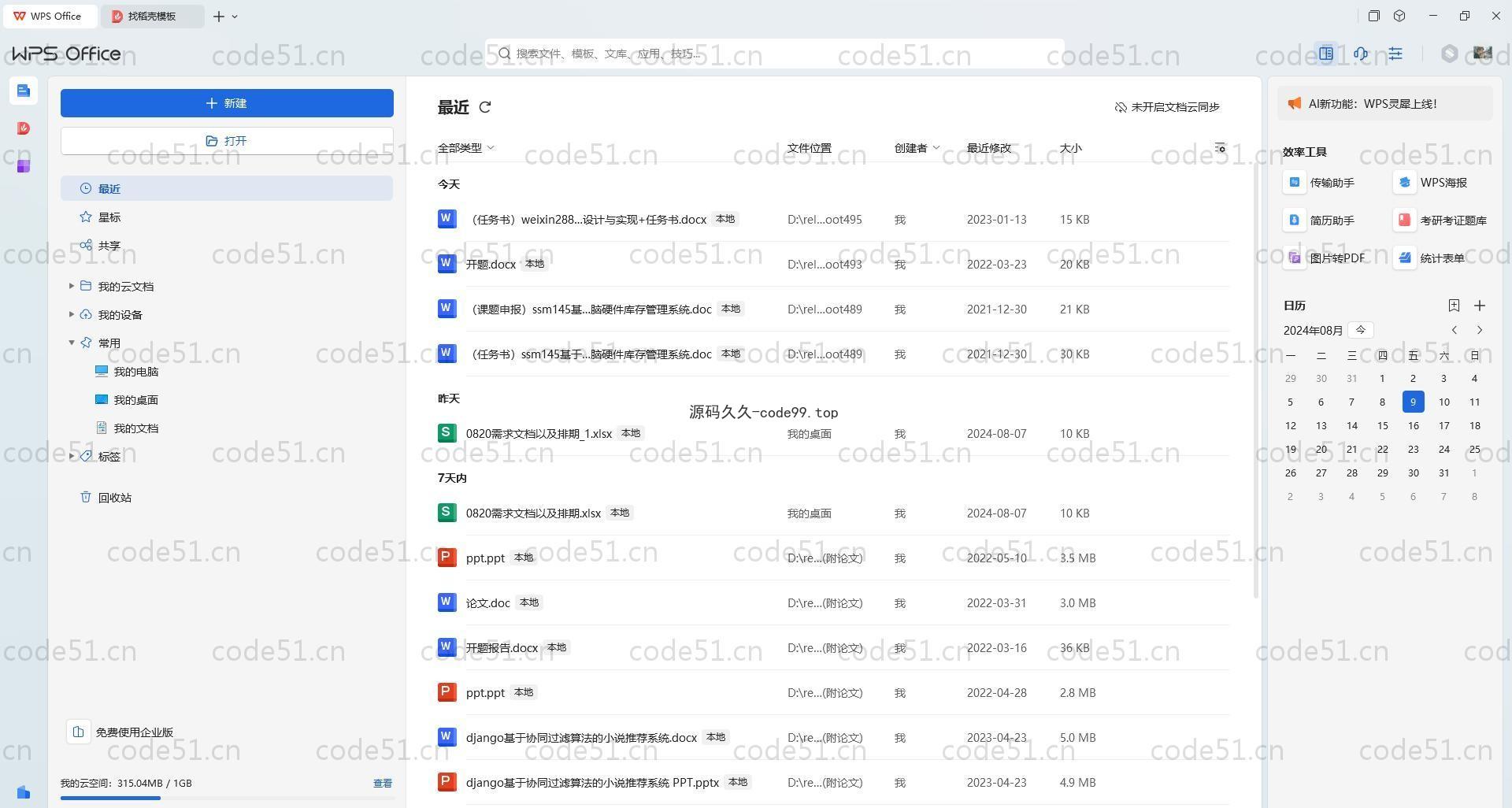The height and width of the screenshot is (808, 1512).
Task: Click new tab plus button
Action: click(x=219, y=17)
